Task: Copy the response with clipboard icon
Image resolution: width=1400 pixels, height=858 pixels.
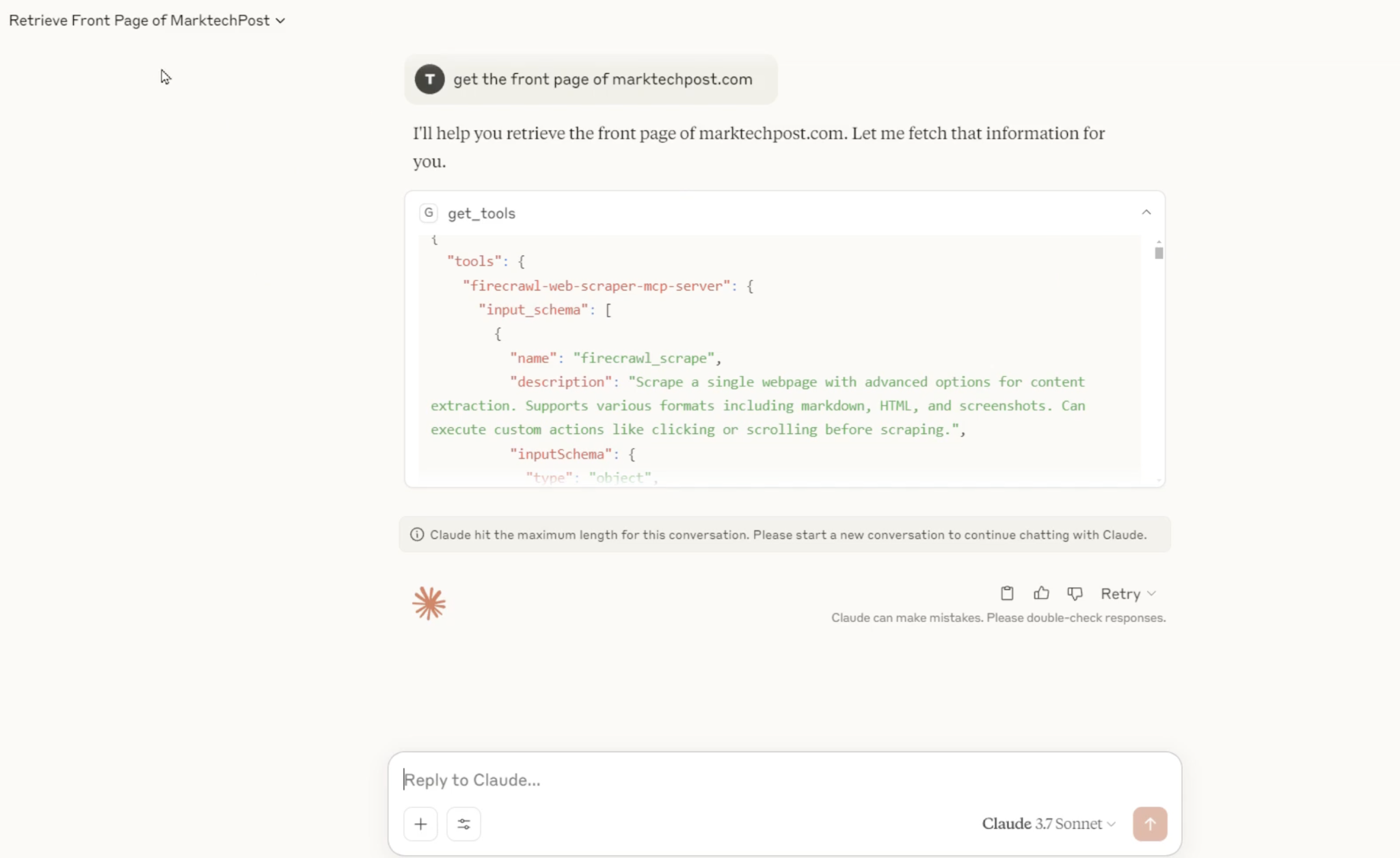Action: [1007, 593]
